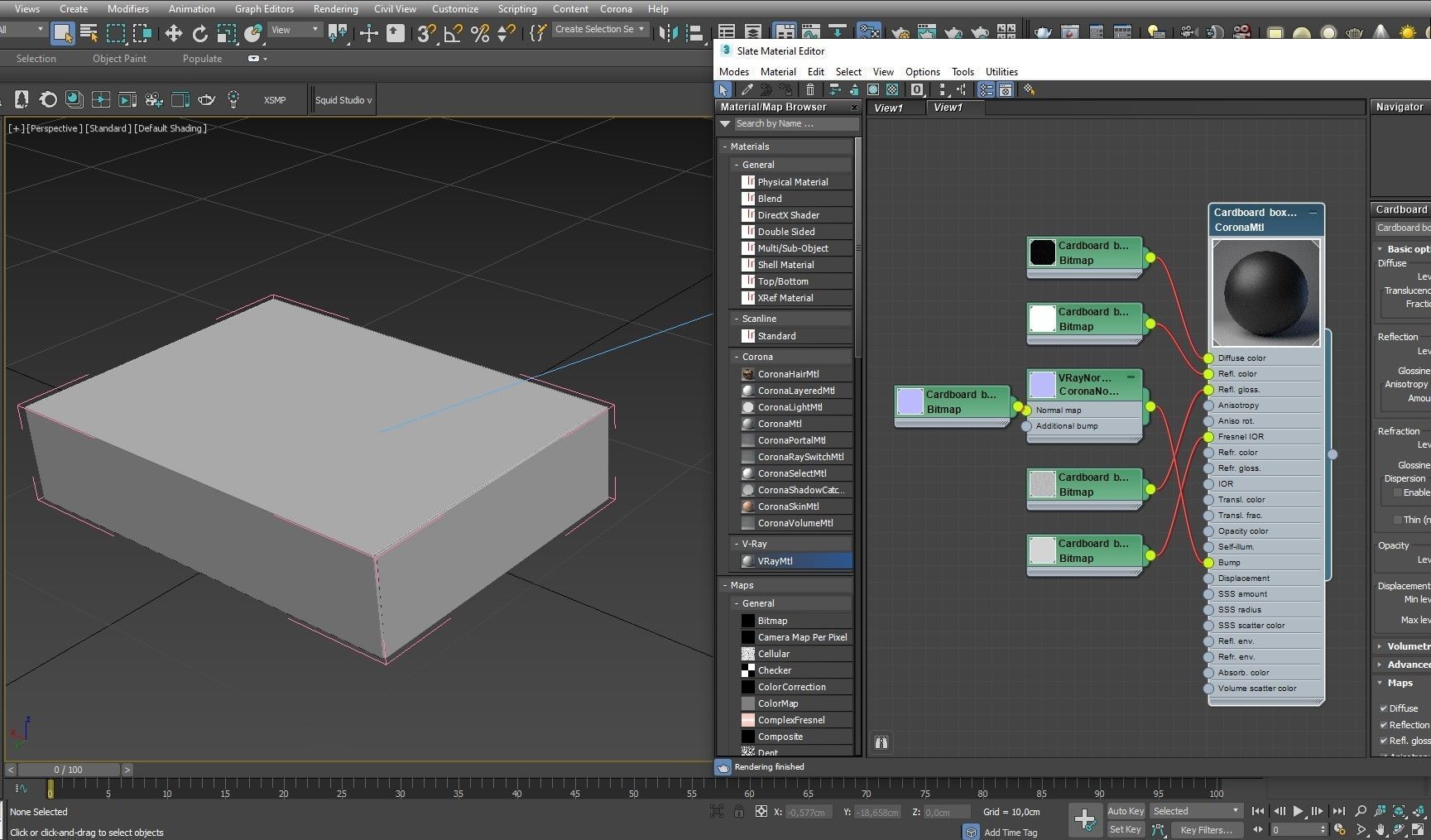This screenshot has height=840, width=1431.
Task: Open the Material menu in Slate editor
Action: [x=778, y=72]
